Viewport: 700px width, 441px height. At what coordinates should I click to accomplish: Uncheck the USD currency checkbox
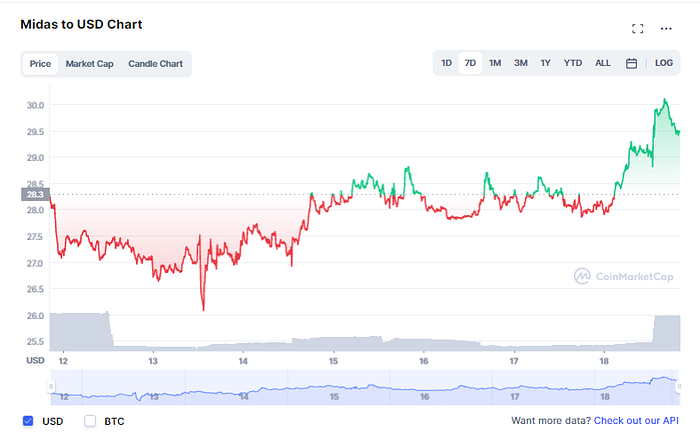coord(28,421)
